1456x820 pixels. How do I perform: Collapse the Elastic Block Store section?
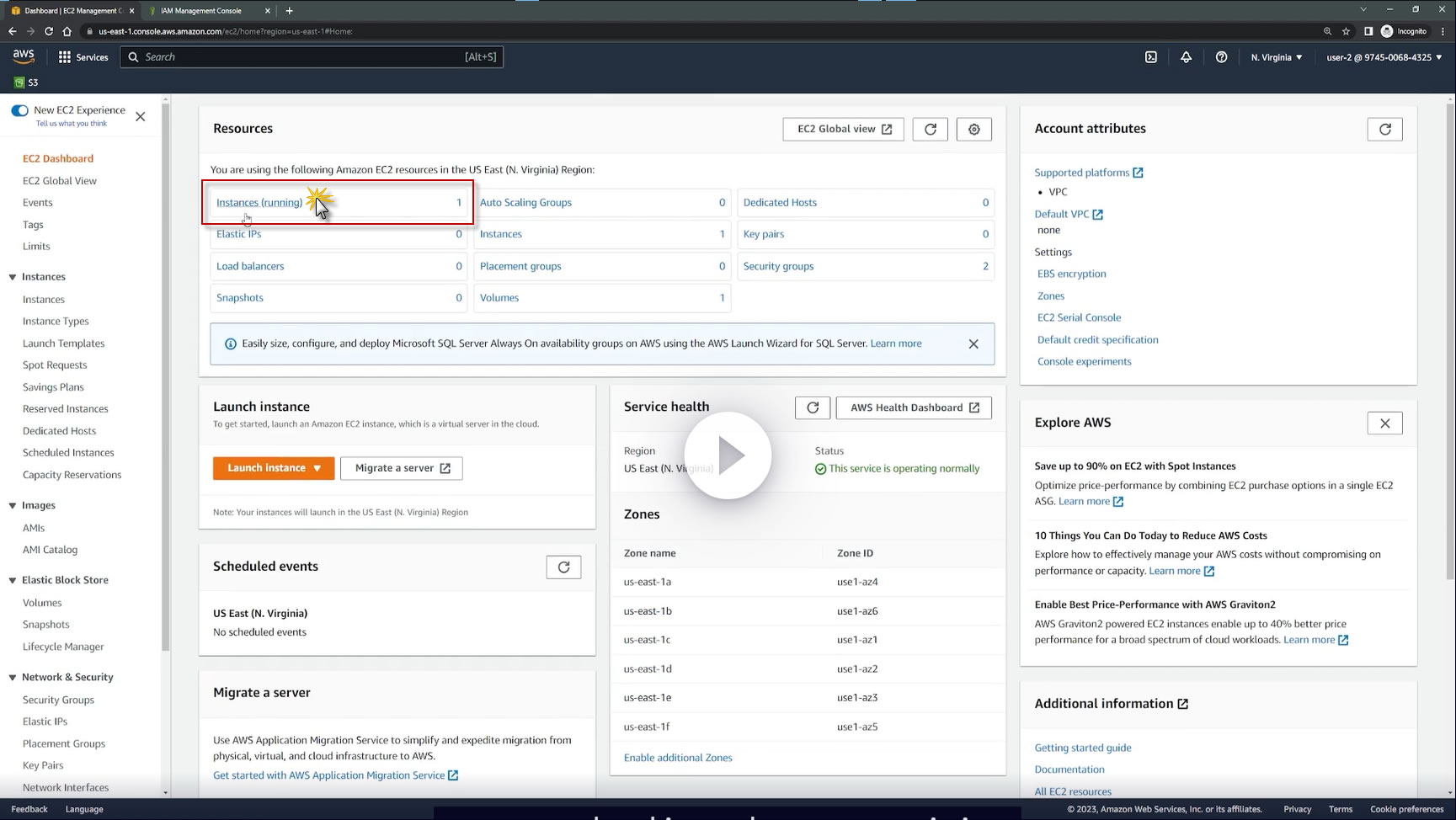tap(13, 581)
